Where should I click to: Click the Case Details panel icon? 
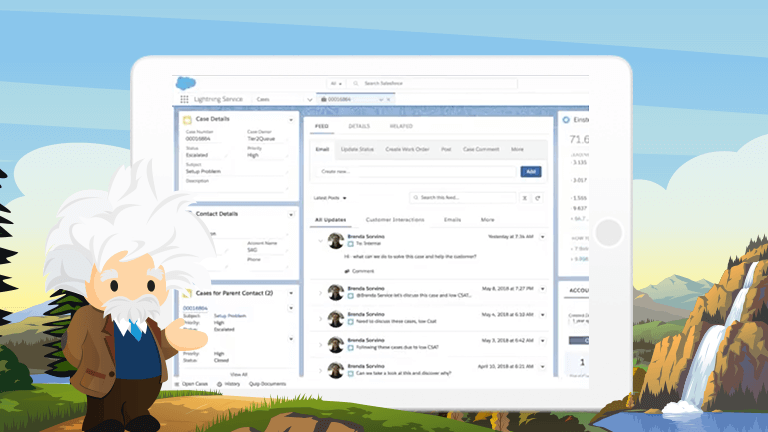pyautogui.click(x=187, y=120)
